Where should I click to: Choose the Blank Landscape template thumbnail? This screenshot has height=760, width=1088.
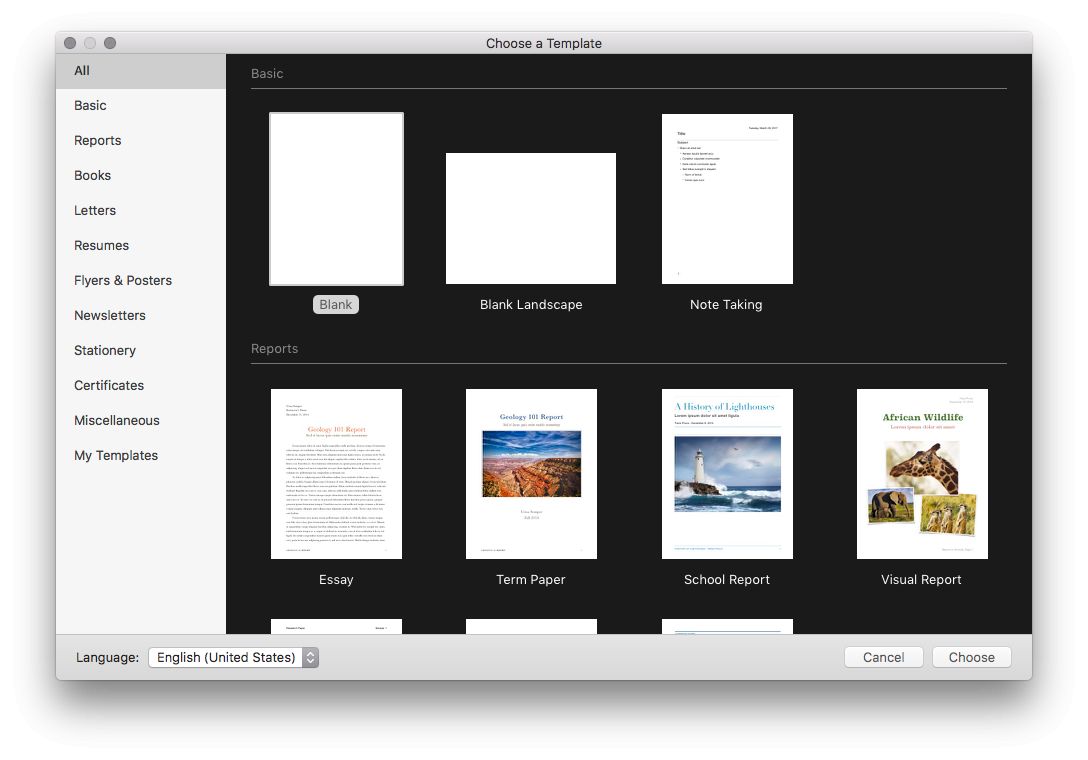530,218
